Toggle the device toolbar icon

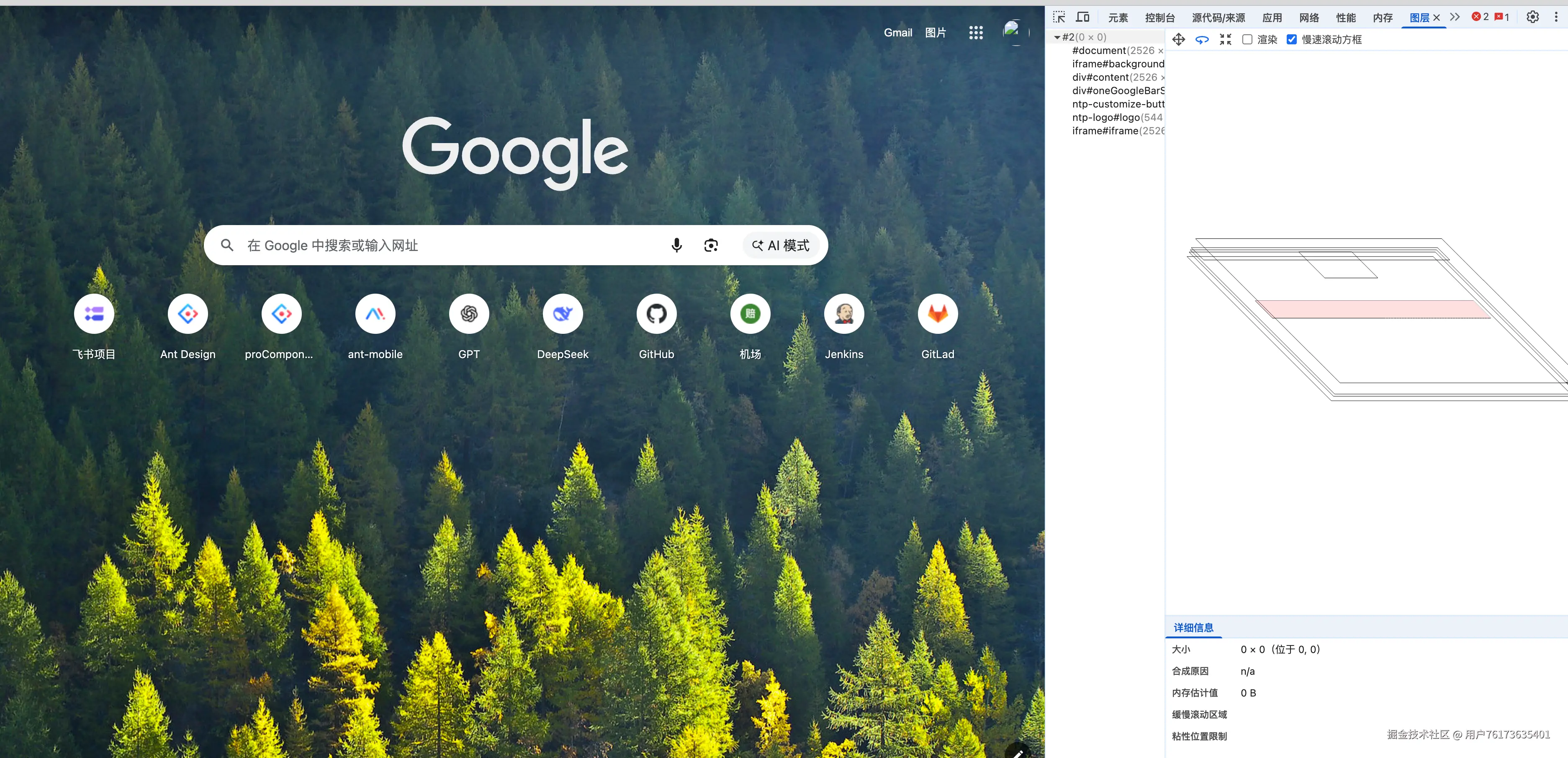tap(1082, 17)
